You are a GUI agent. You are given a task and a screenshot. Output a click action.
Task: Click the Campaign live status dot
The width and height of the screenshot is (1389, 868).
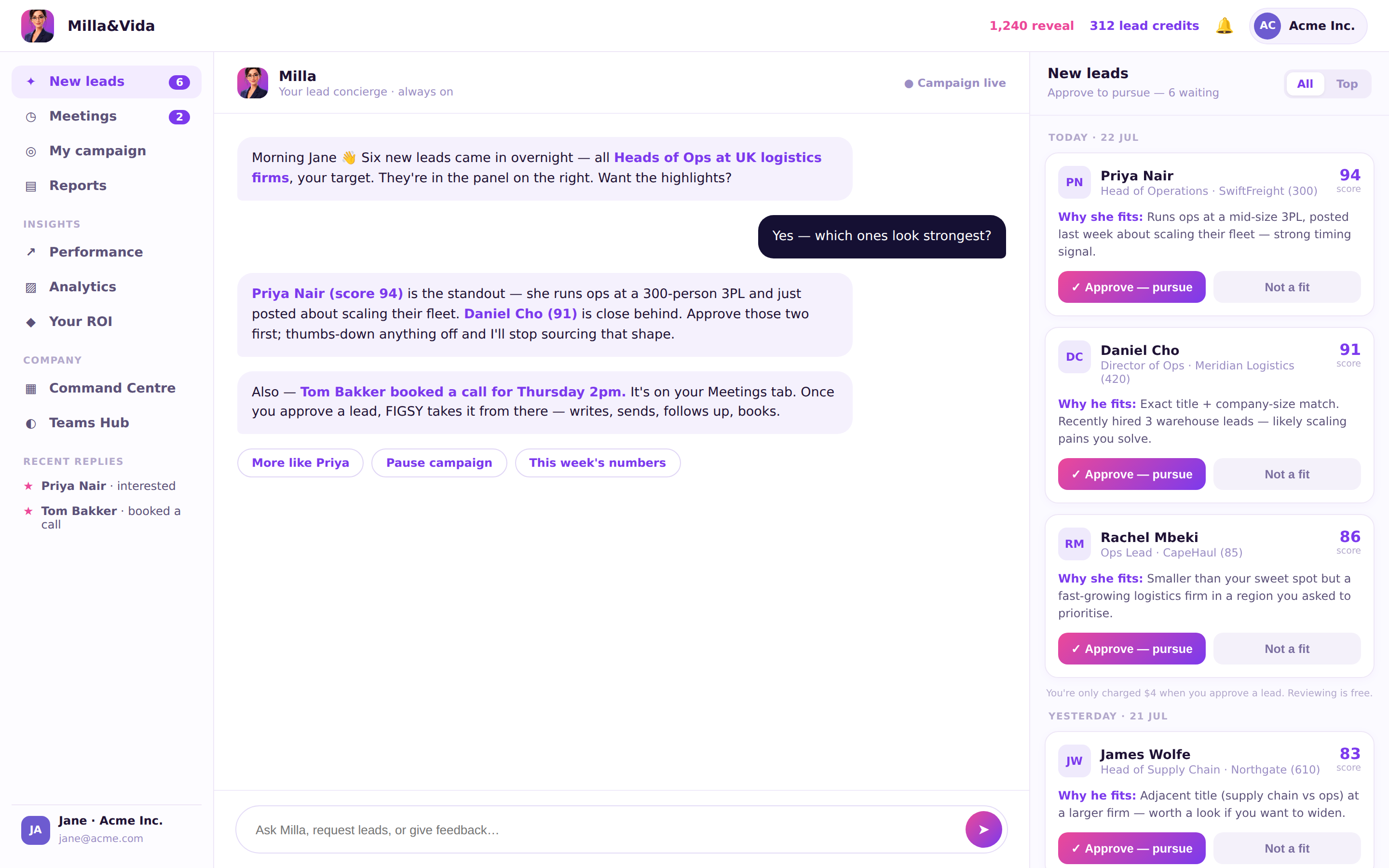[x=909, y=84]
